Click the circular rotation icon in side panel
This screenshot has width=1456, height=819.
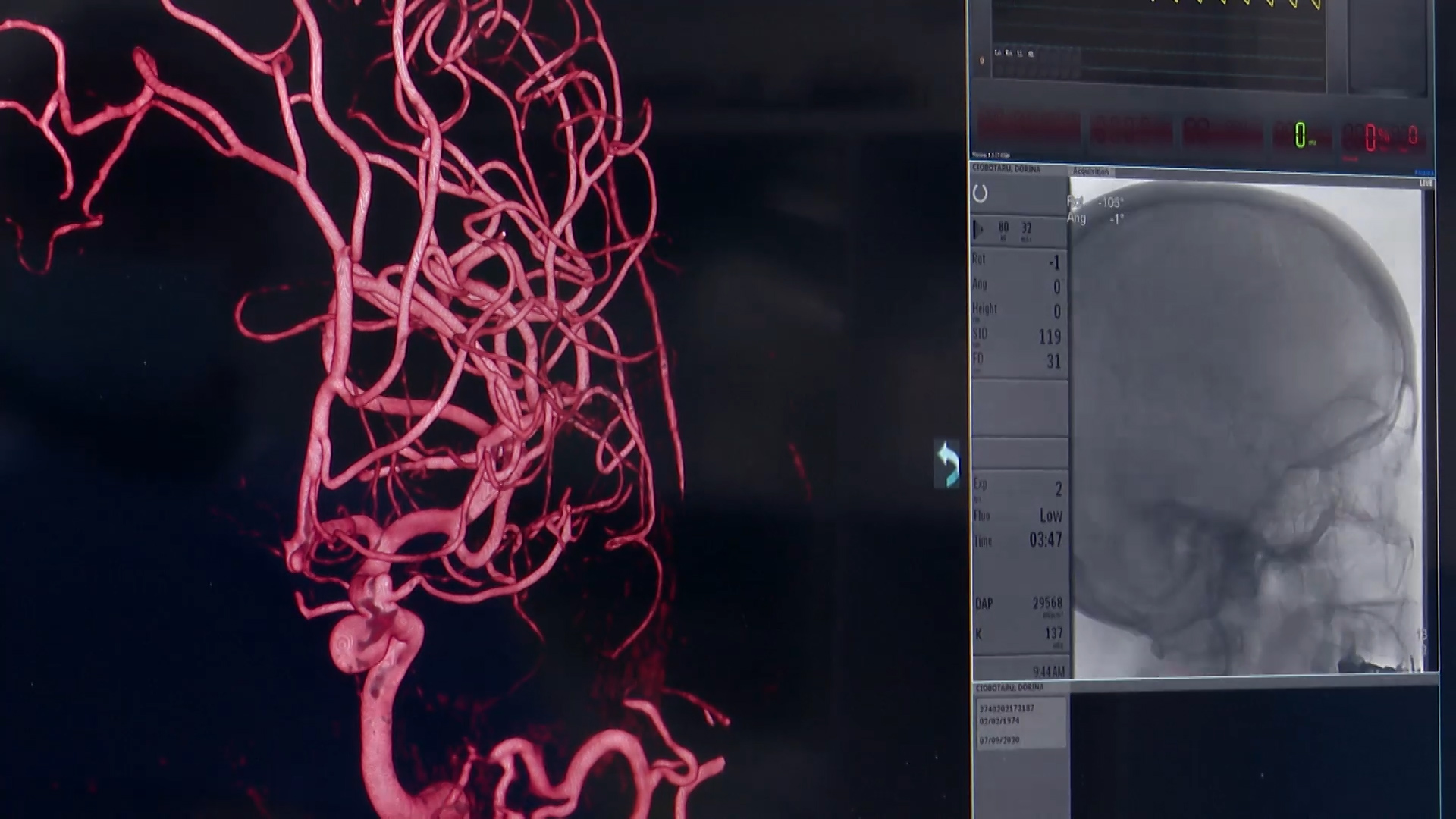981,193
